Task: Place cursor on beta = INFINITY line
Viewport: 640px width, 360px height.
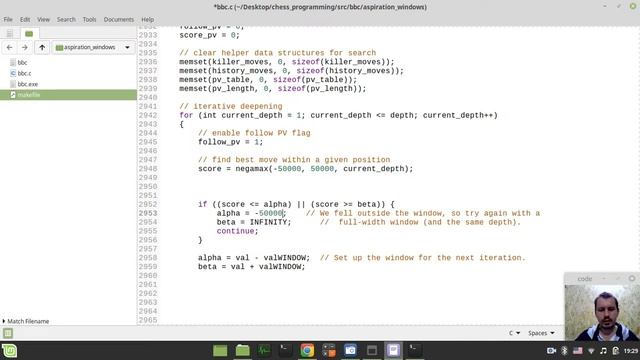Action: tap(254, 222)
